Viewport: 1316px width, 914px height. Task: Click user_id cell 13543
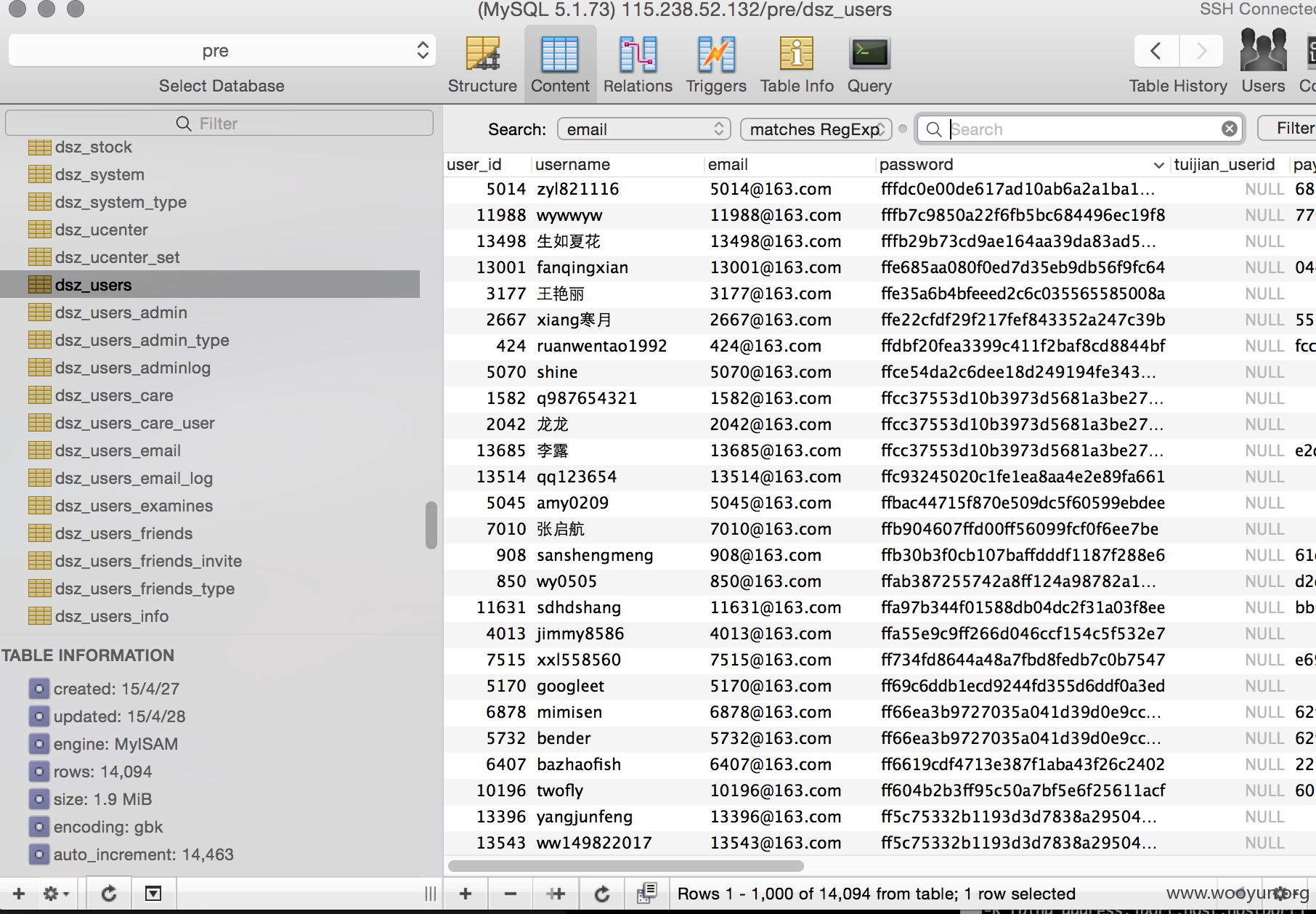click(500, 844)
